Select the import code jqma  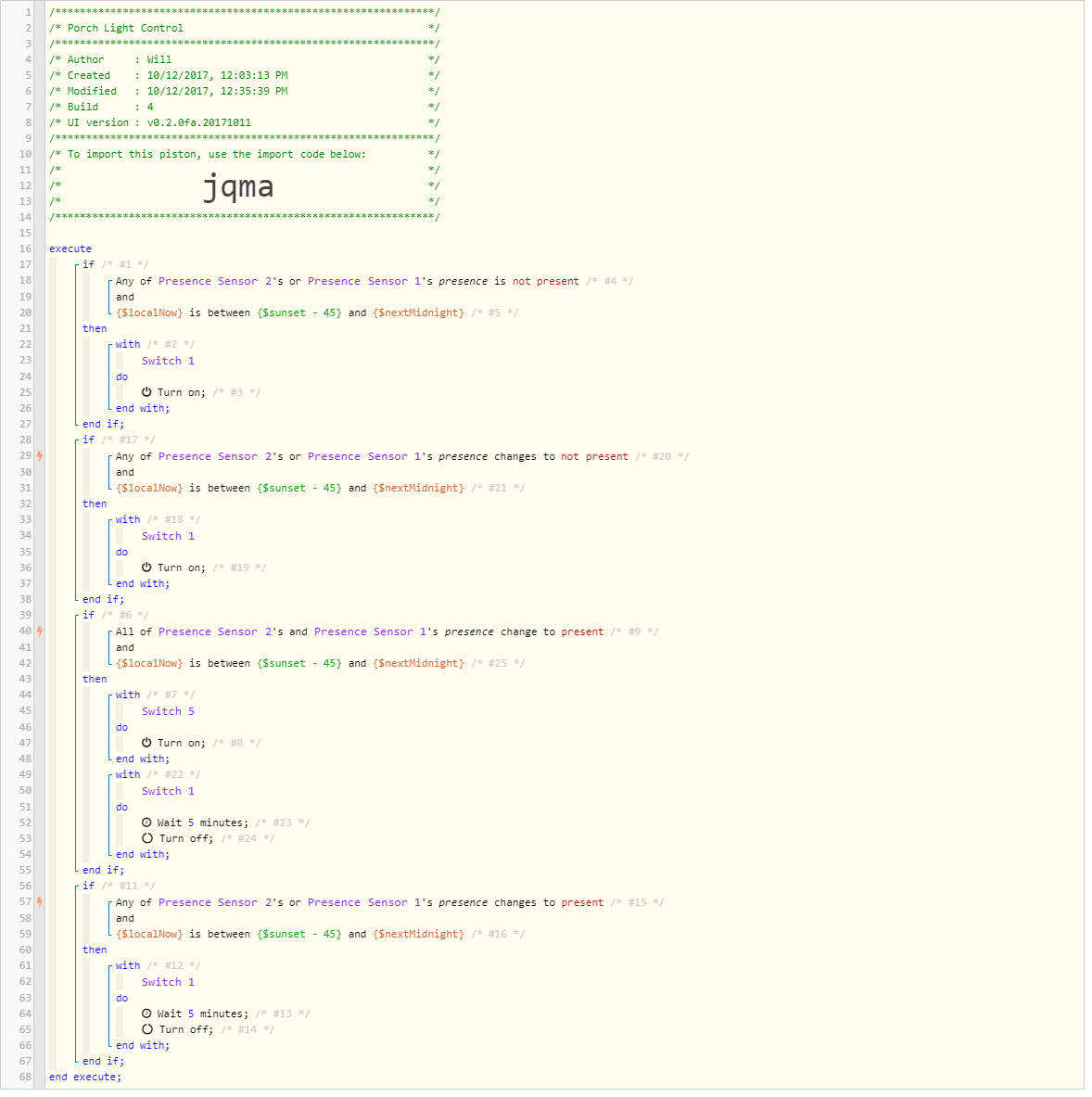tap(239, 188)
